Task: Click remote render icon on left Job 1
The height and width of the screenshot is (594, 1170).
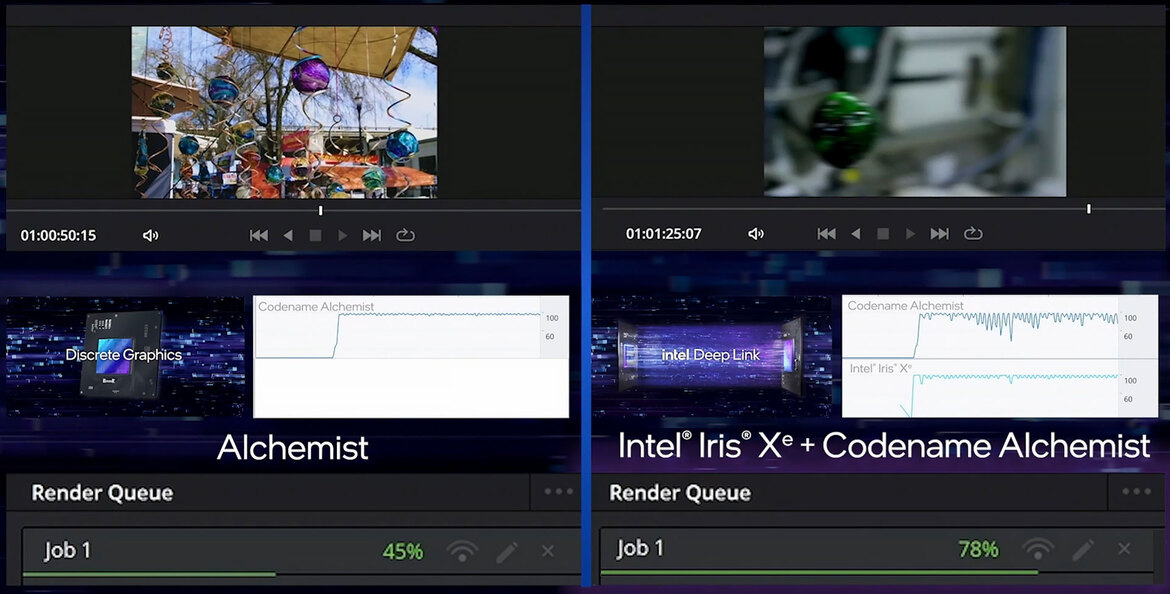Action: click(462, 551)
